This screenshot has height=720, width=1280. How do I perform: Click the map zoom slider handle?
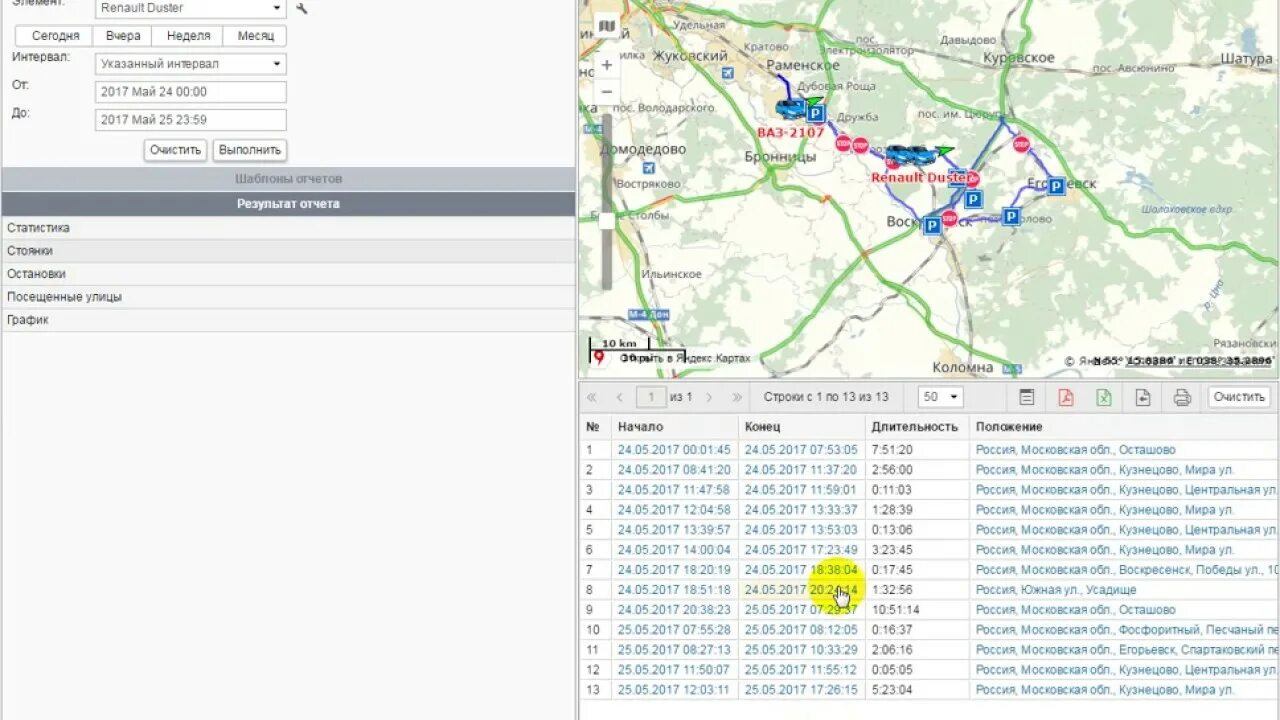click(606, 220)
